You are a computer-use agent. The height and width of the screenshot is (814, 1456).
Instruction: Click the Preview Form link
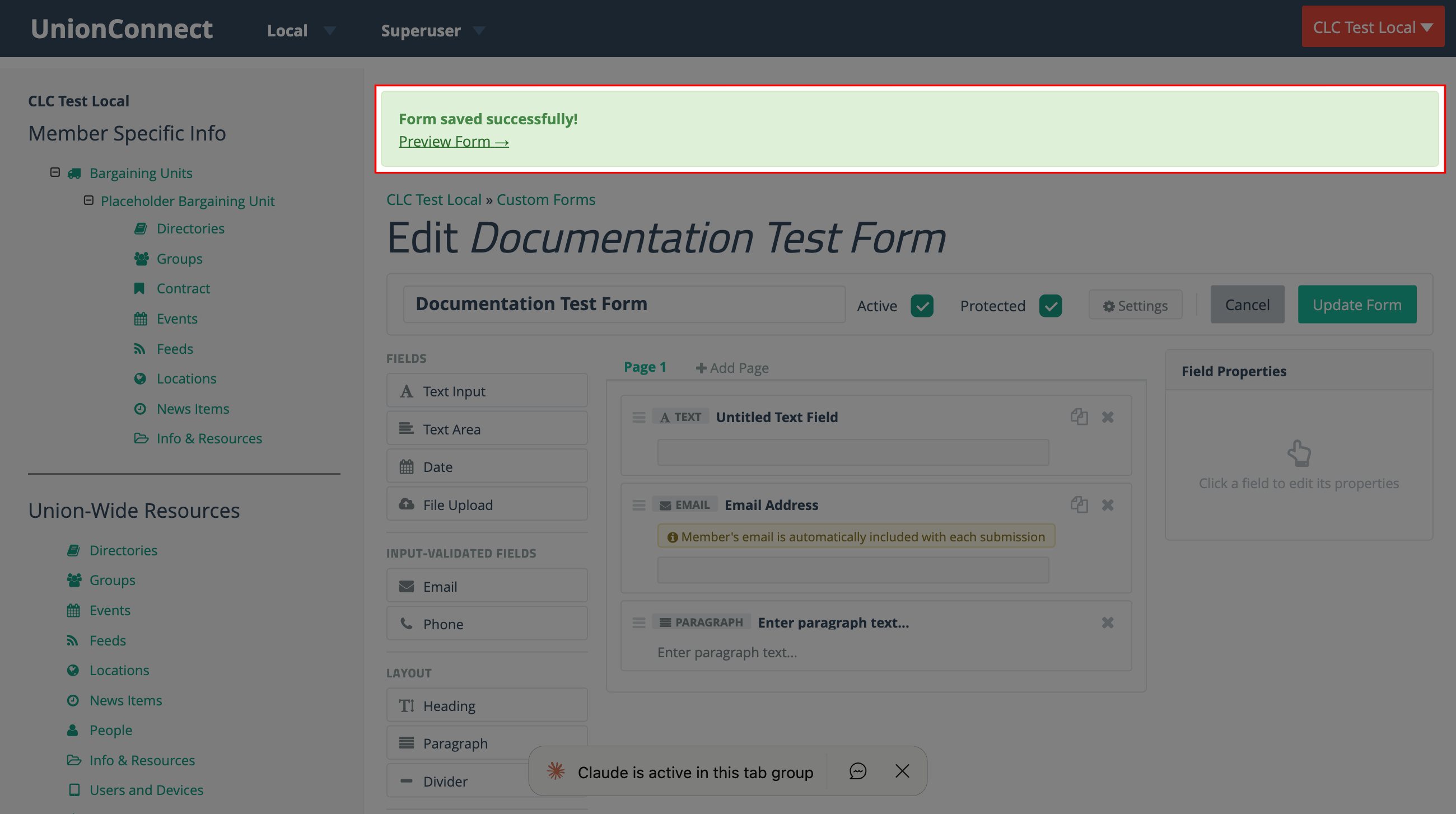tap(453, 141)
